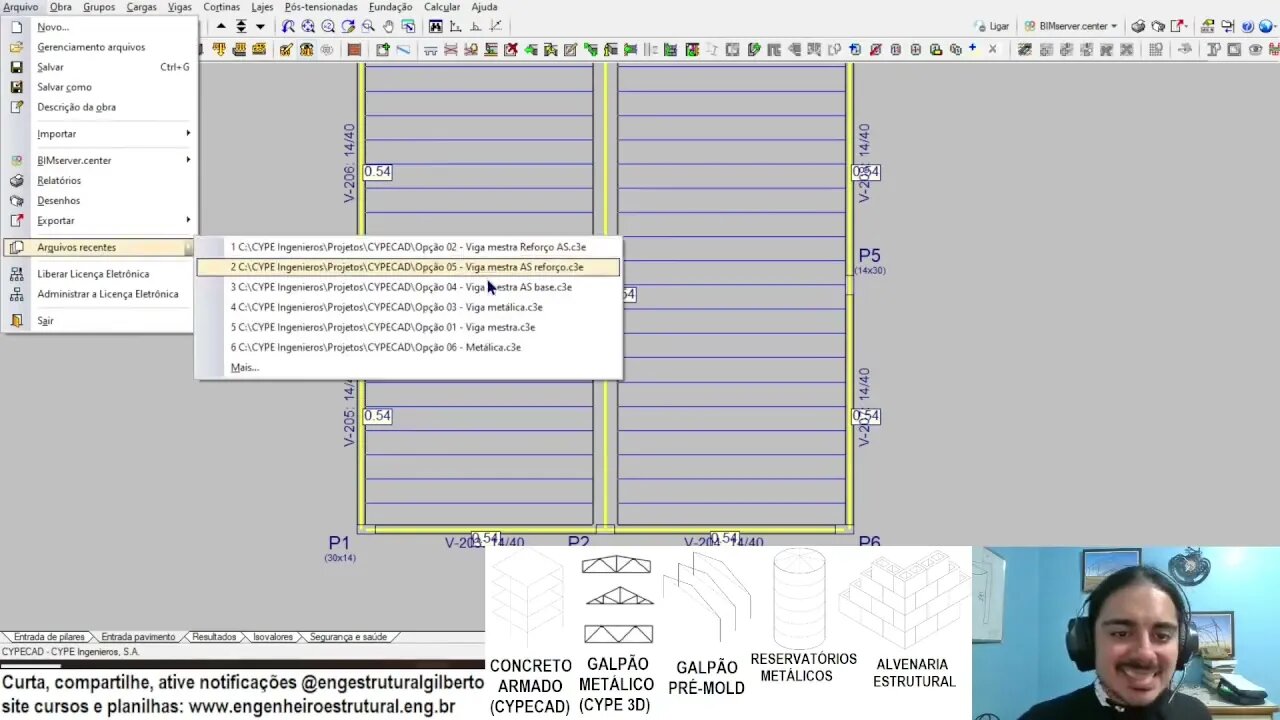Switch to Isovalores tab
Viewport: 1280px width, 720px height.
coord(273,637)
